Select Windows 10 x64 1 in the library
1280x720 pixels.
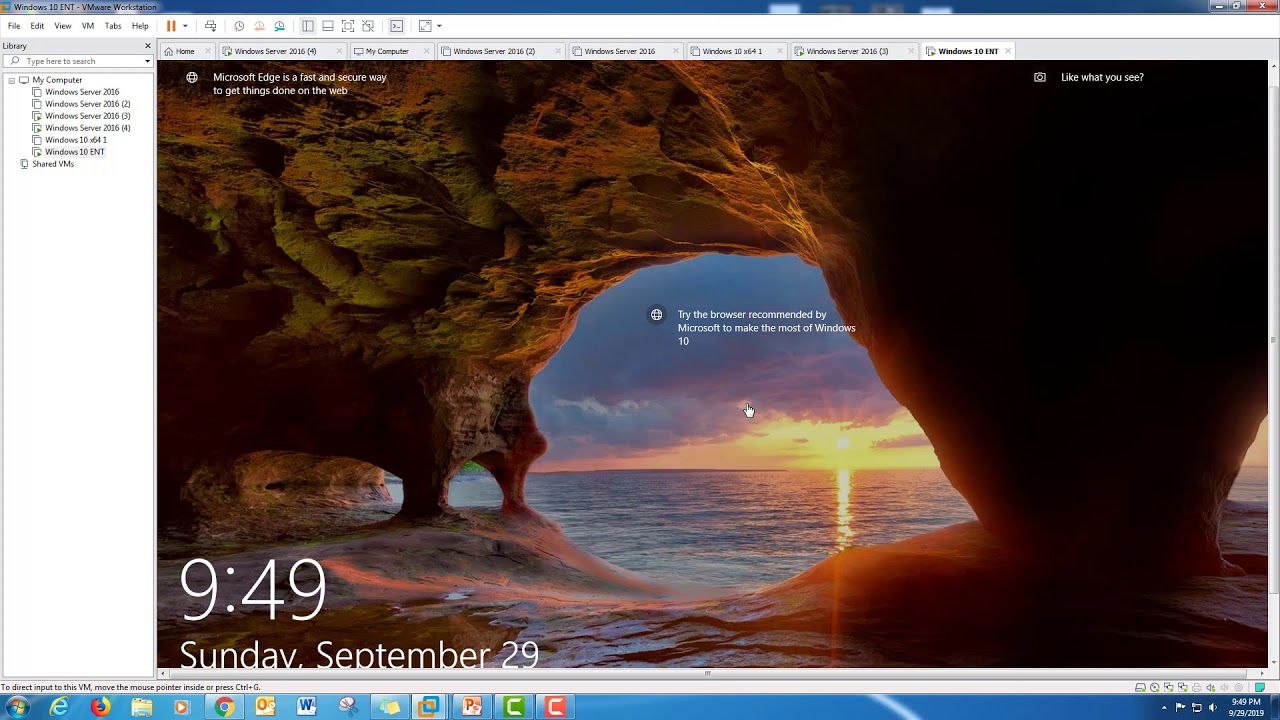point(76,140)
